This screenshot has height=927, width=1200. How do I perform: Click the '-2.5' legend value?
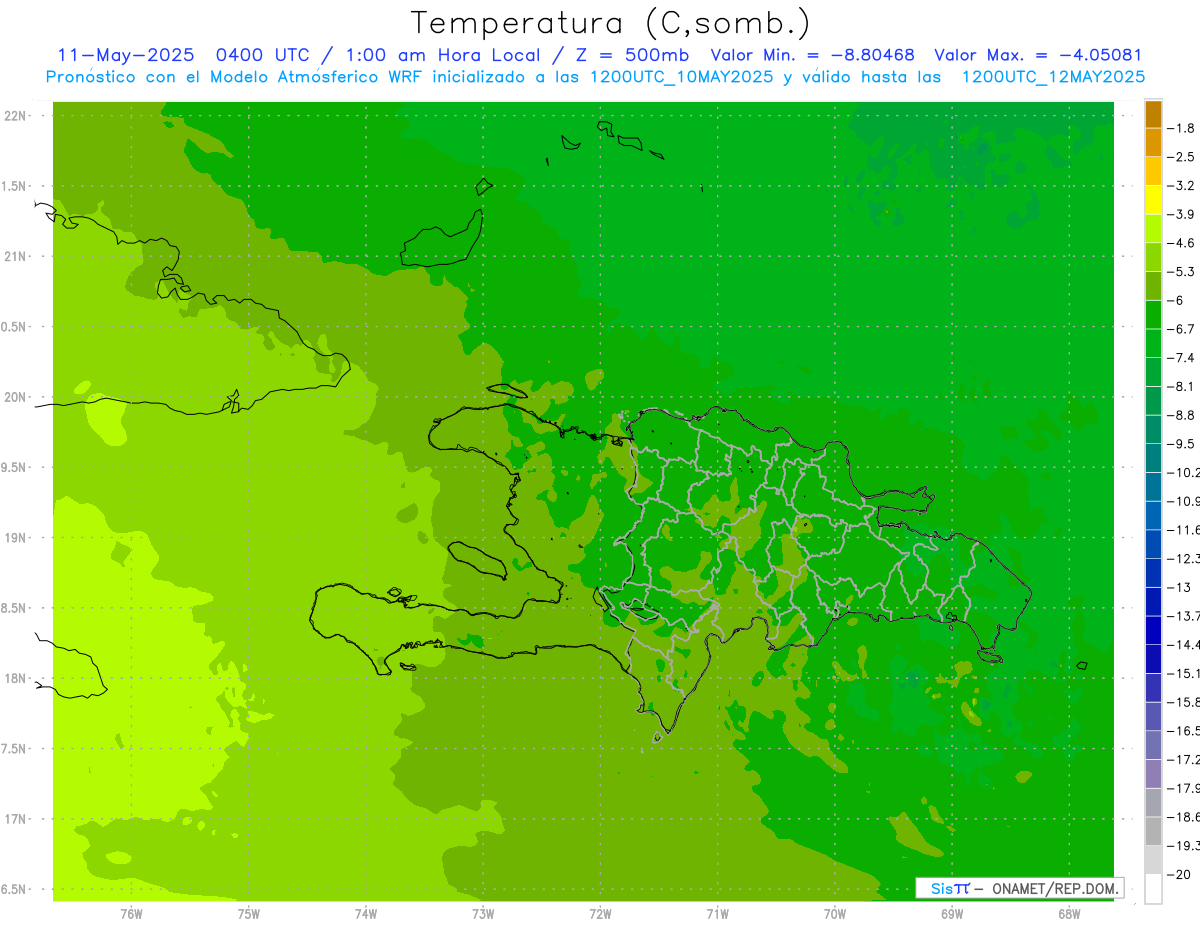tap(1181, 157)
